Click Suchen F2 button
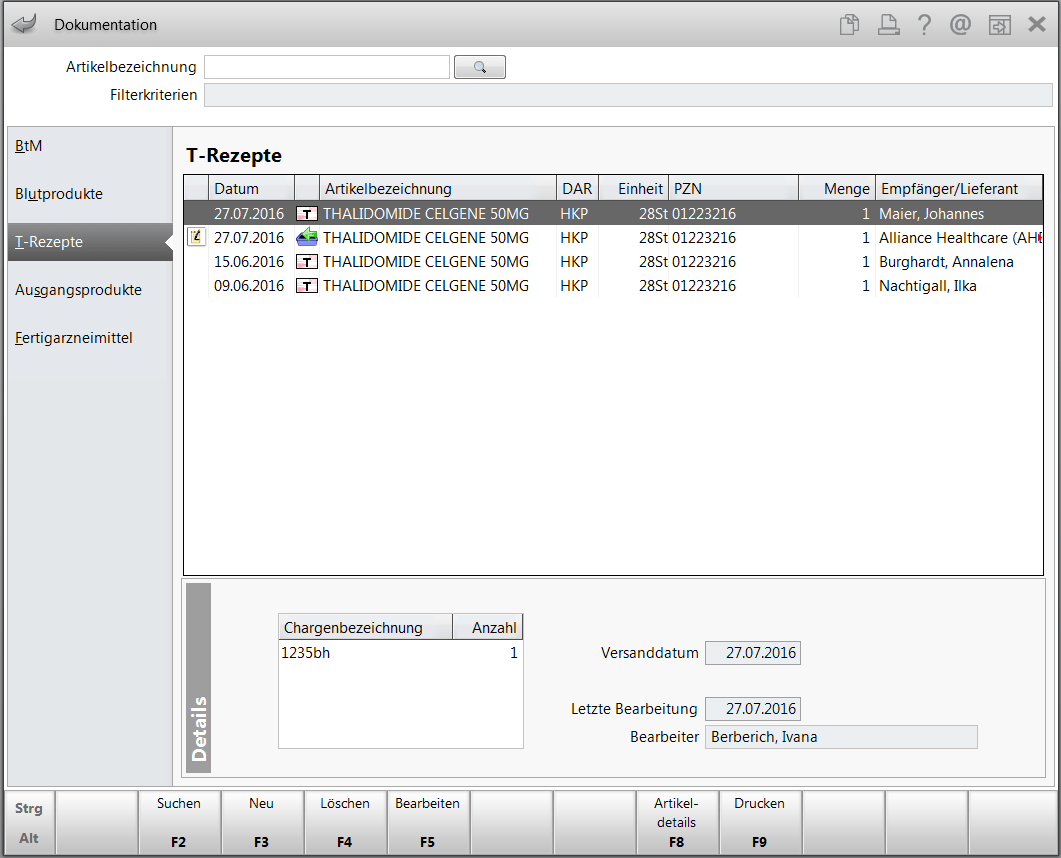 179,822
